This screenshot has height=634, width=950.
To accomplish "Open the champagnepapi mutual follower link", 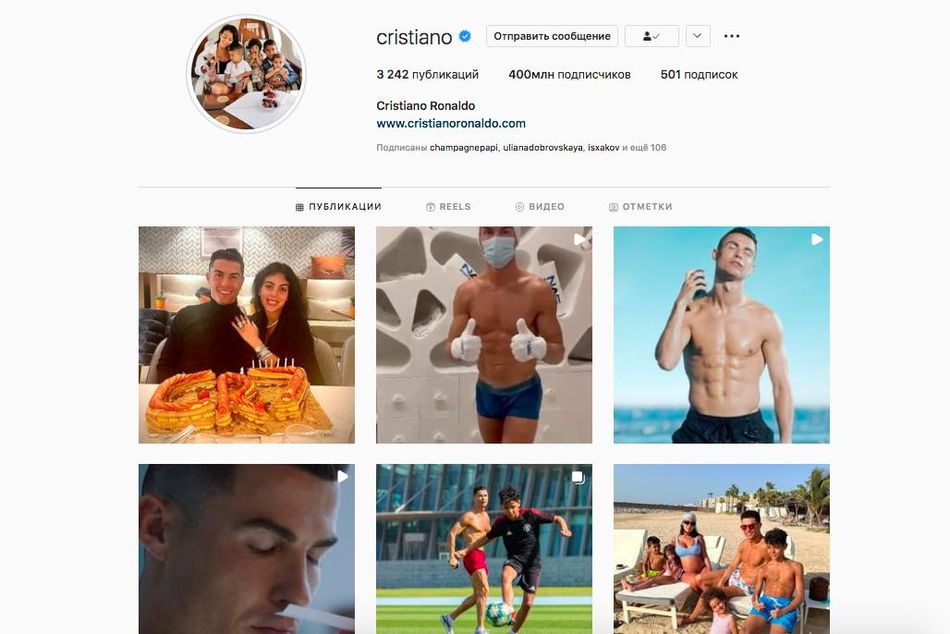I will click(463, 147).
